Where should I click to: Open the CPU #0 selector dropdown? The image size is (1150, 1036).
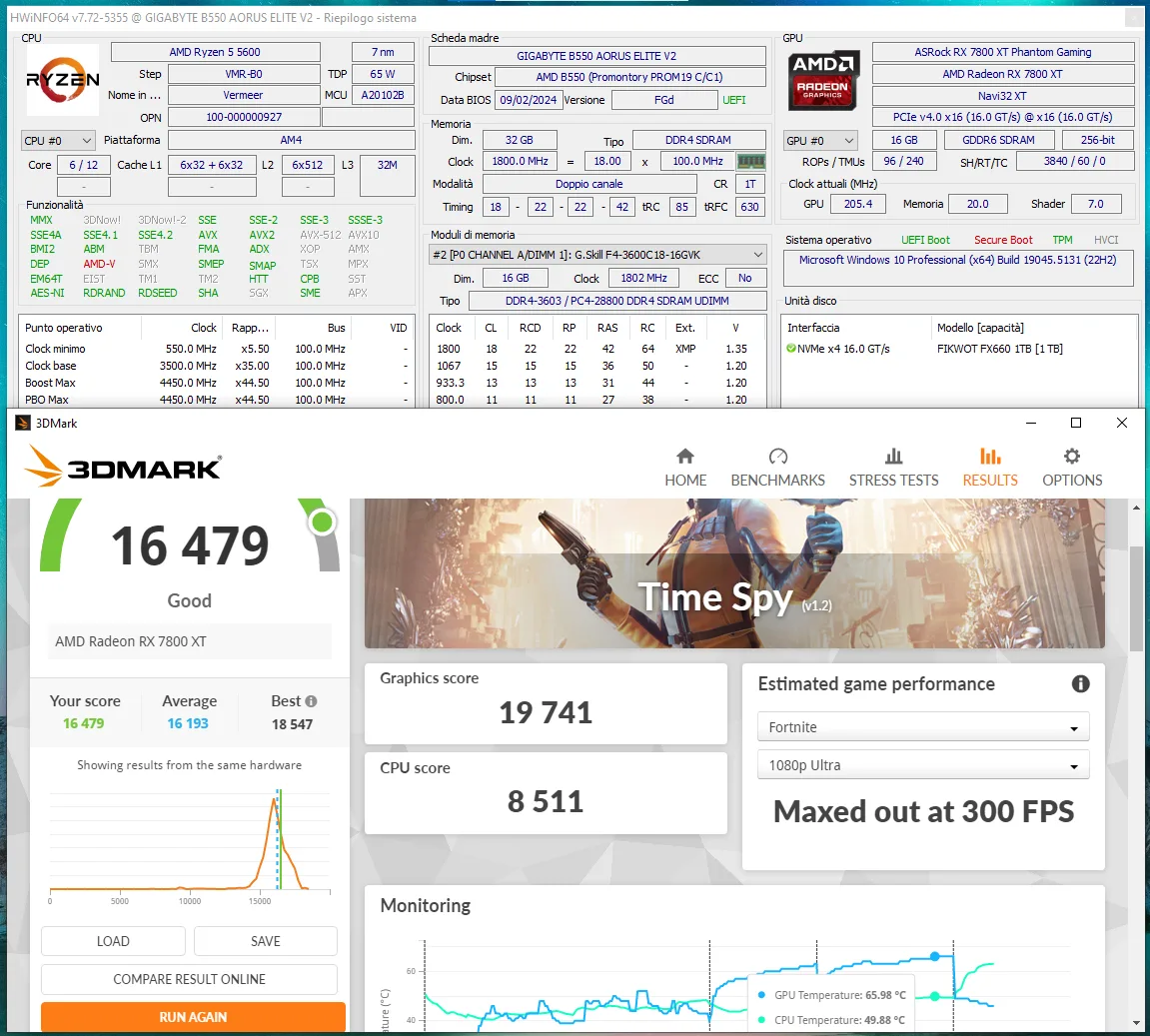tap(58, 141)
